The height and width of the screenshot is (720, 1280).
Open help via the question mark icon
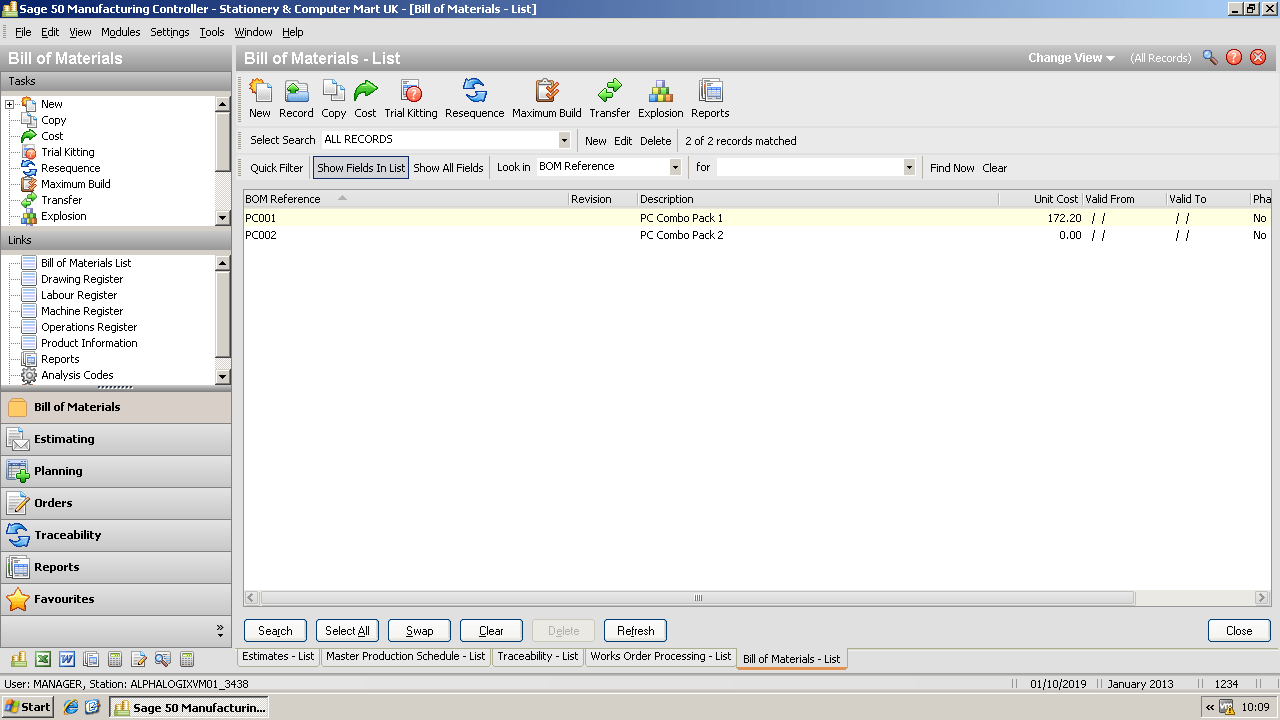coord(1234,58)
